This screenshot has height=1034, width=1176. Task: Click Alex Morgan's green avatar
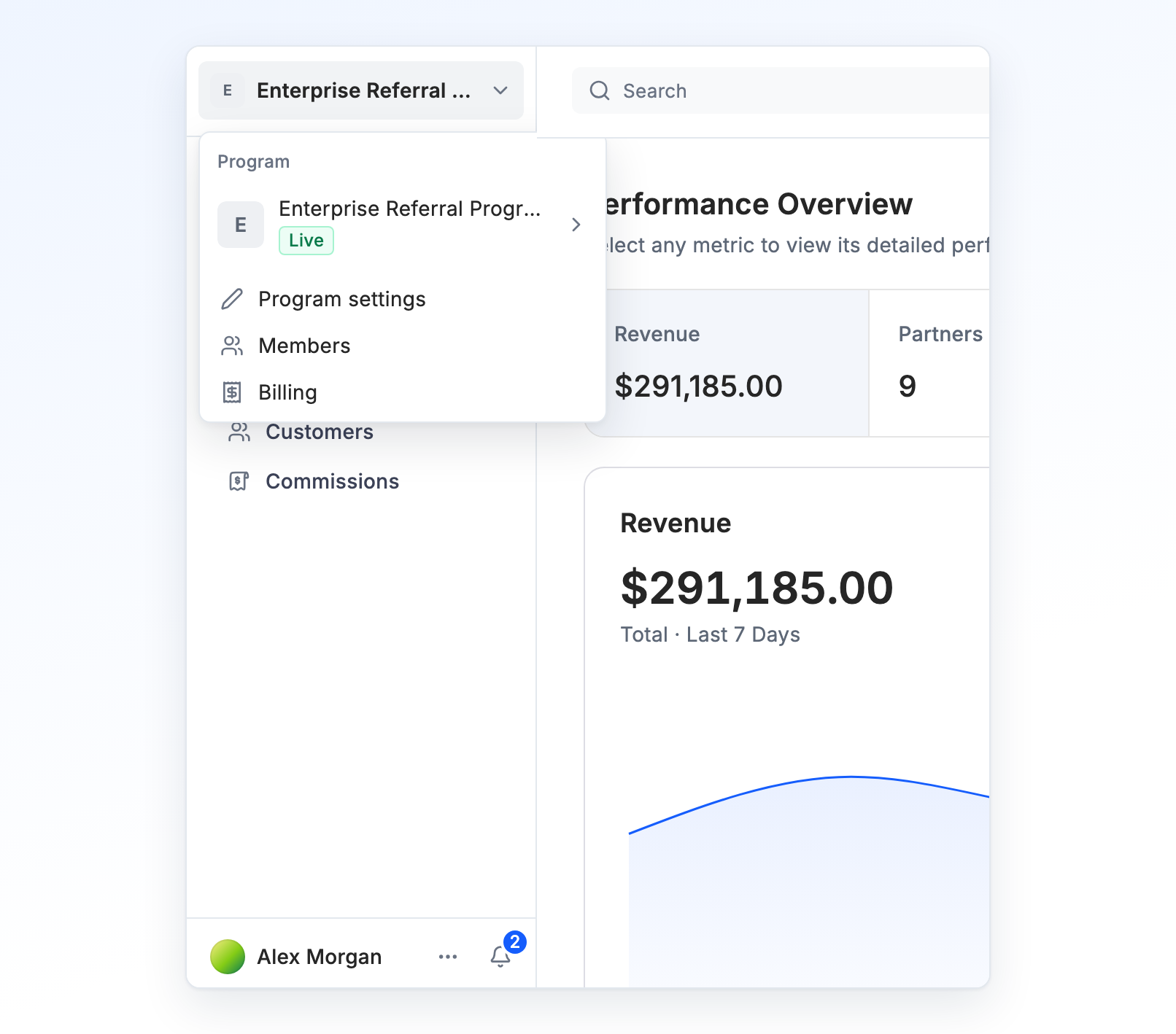[228, 957]
